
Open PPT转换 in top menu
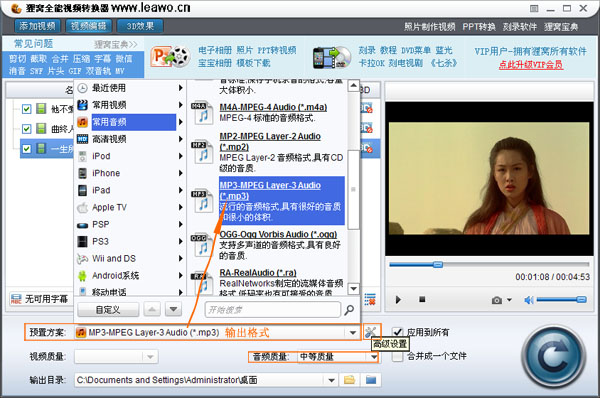478,27
